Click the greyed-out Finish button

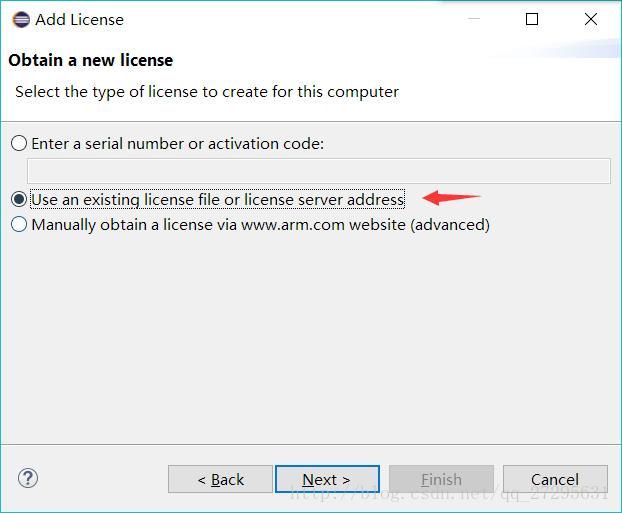[x=441, y=479]
